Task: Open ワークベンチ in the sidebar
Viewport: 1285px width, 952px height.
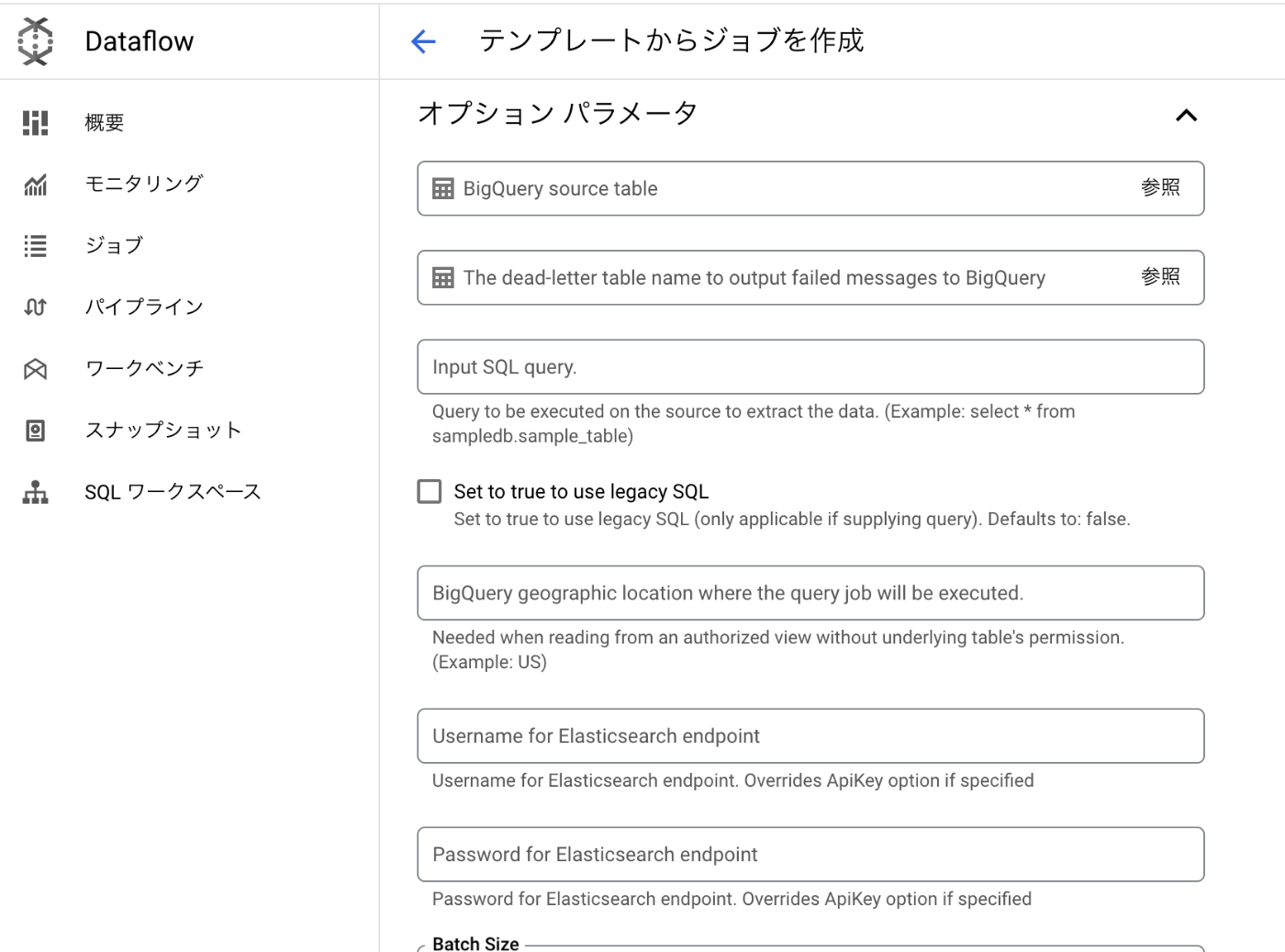Action: (189, 368)
